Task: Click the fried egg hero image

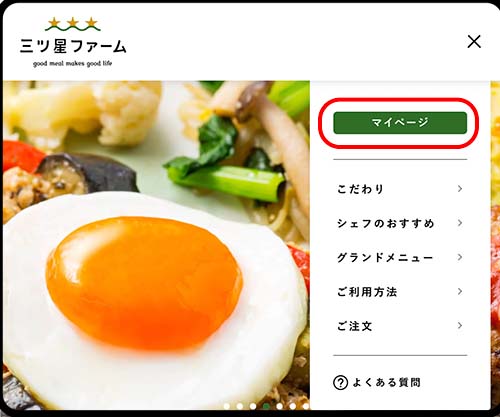Action: (x=156, y=245)
